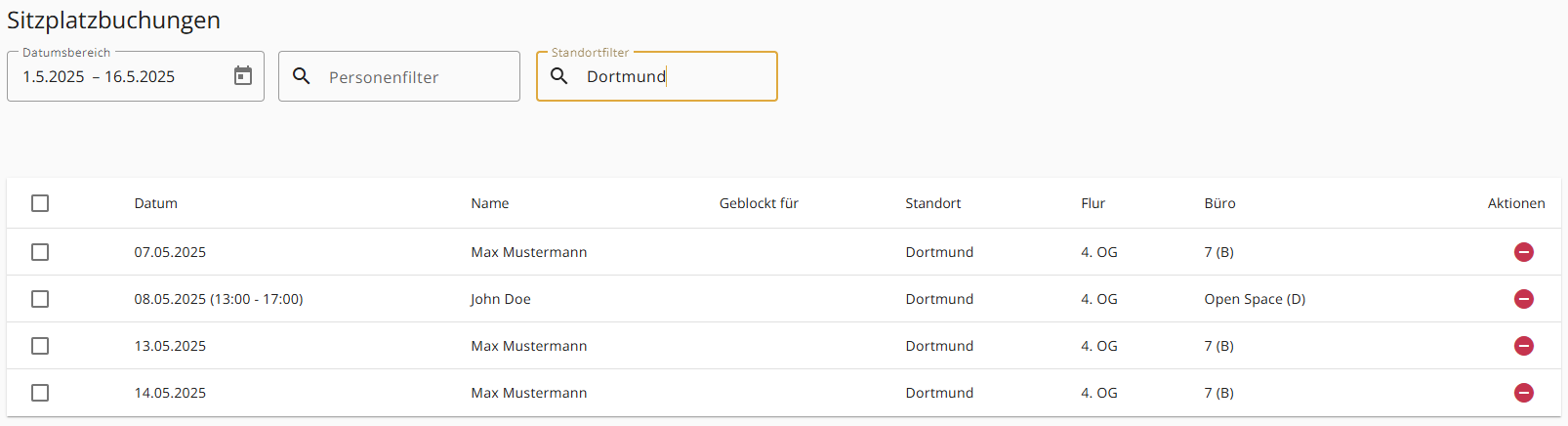Edit the Datumsbereich date range field
The width and height of the screenshot is (1568, 426).
point(136,76)
